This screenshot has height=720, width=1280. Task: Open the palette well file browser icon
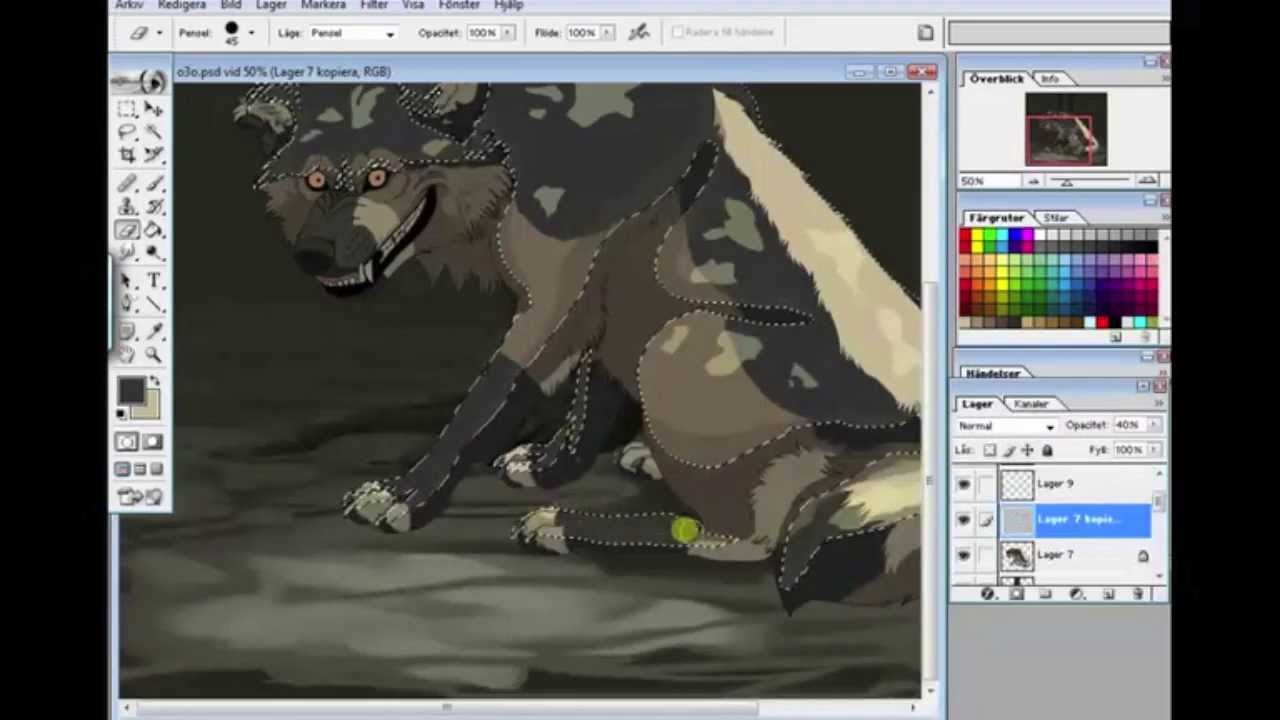click(926, 33)
